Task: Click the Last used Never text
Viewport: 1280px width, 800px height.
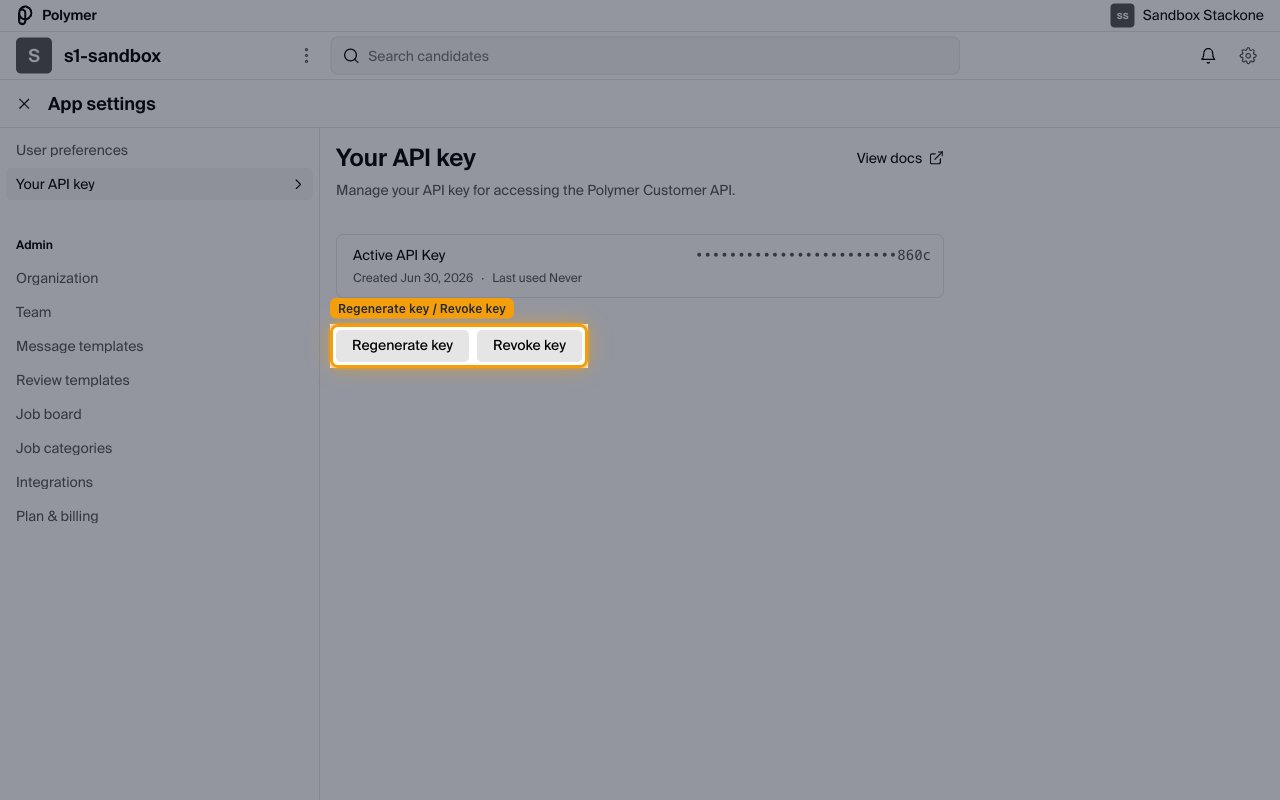Action: (537, 278)
